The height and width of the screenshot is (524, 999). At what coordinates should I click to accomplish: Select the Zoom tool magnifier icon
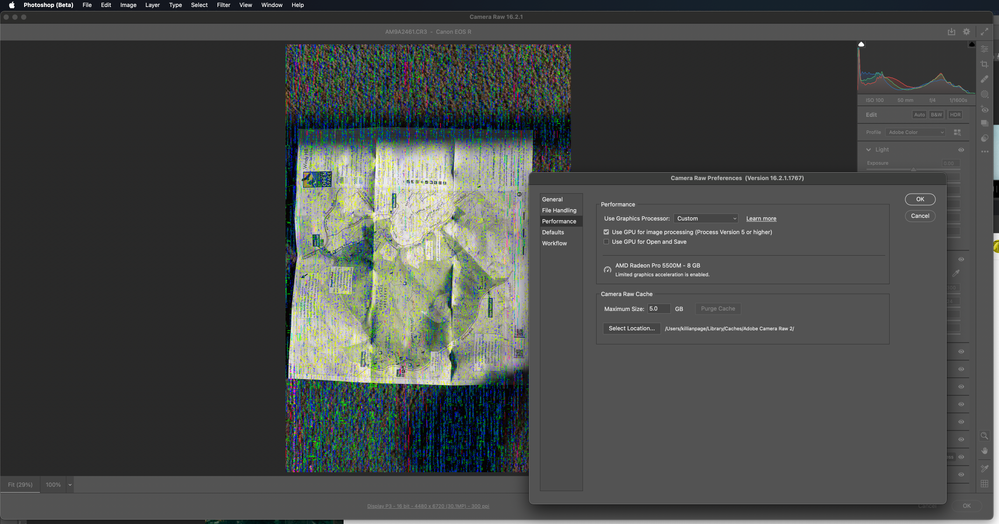(x=985, y=437)
